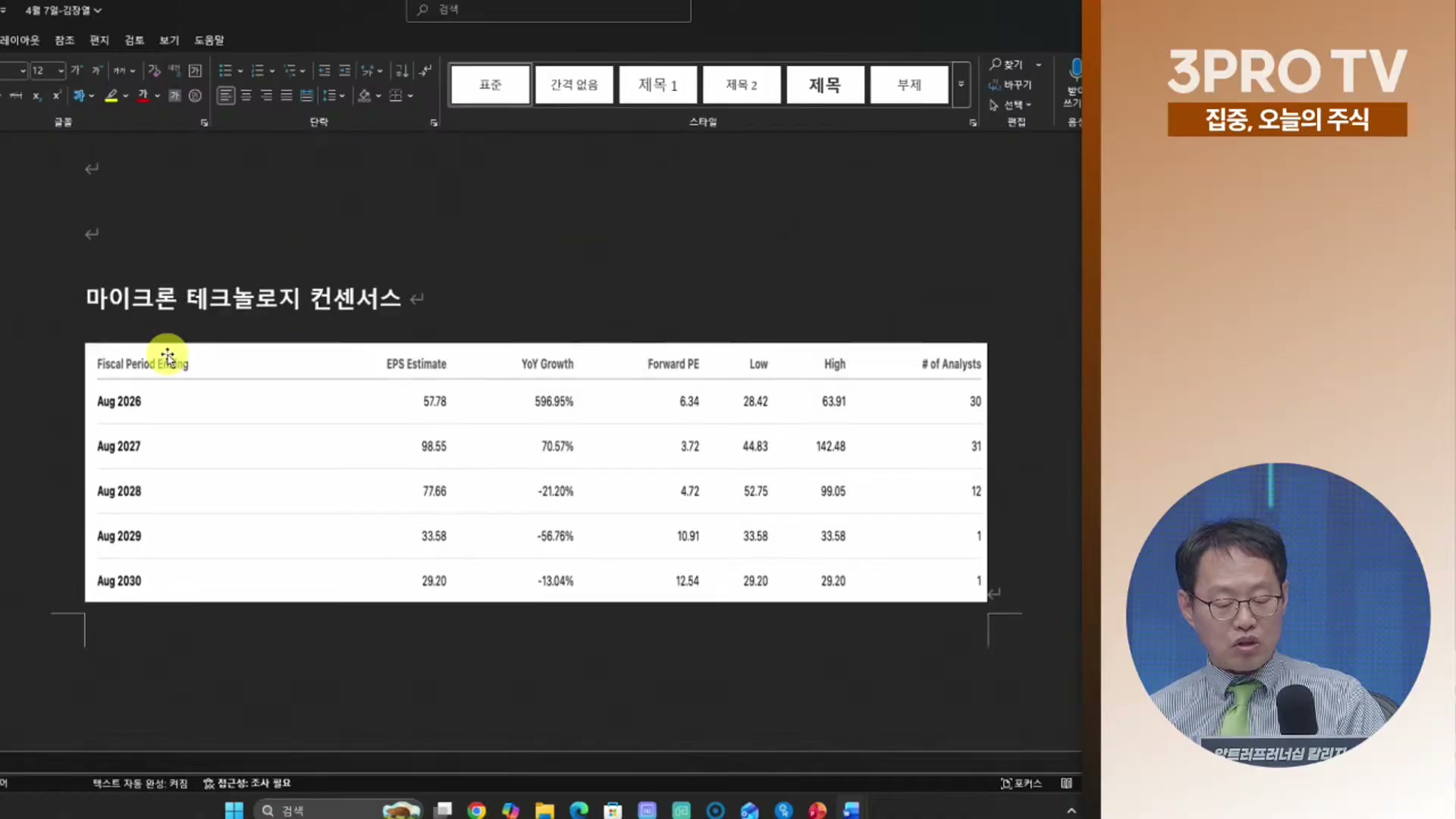The image size is (1456, 819).
Task: Click the bulleted list icon
Action: 225,71
